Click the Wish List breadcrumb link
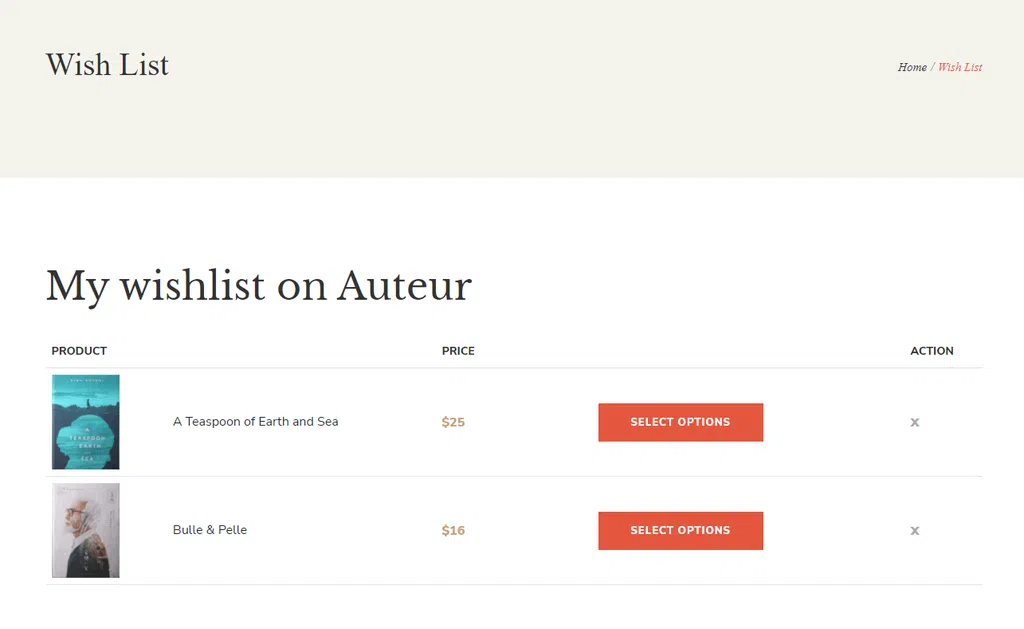This screenshot has width=1024, height=629. [960, 67]
